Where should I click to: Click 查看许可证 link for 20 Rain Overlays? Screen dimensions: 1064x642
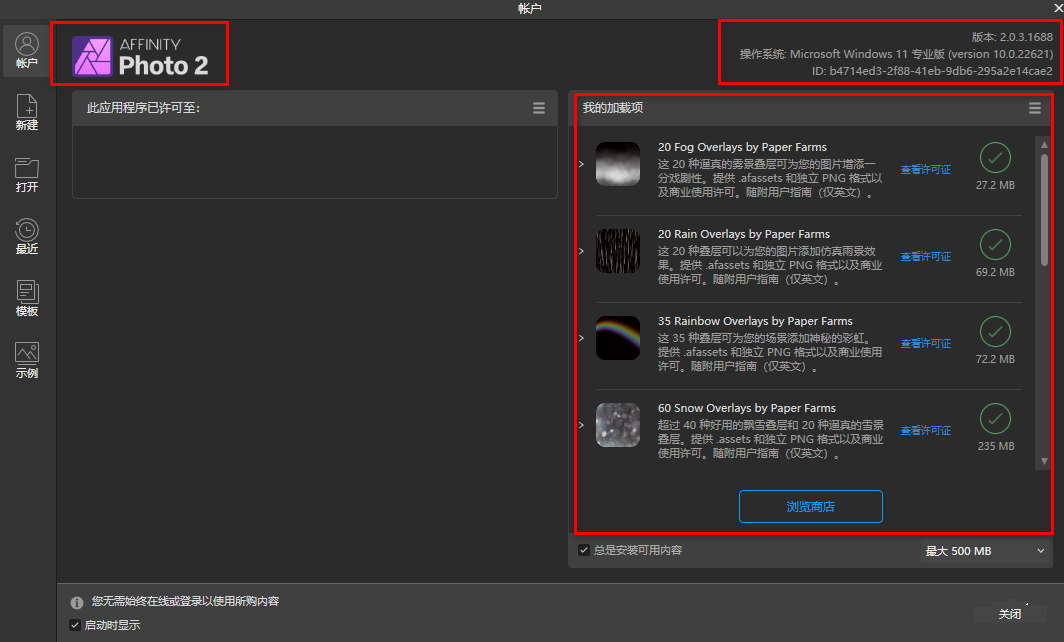[x=926, y=257]
